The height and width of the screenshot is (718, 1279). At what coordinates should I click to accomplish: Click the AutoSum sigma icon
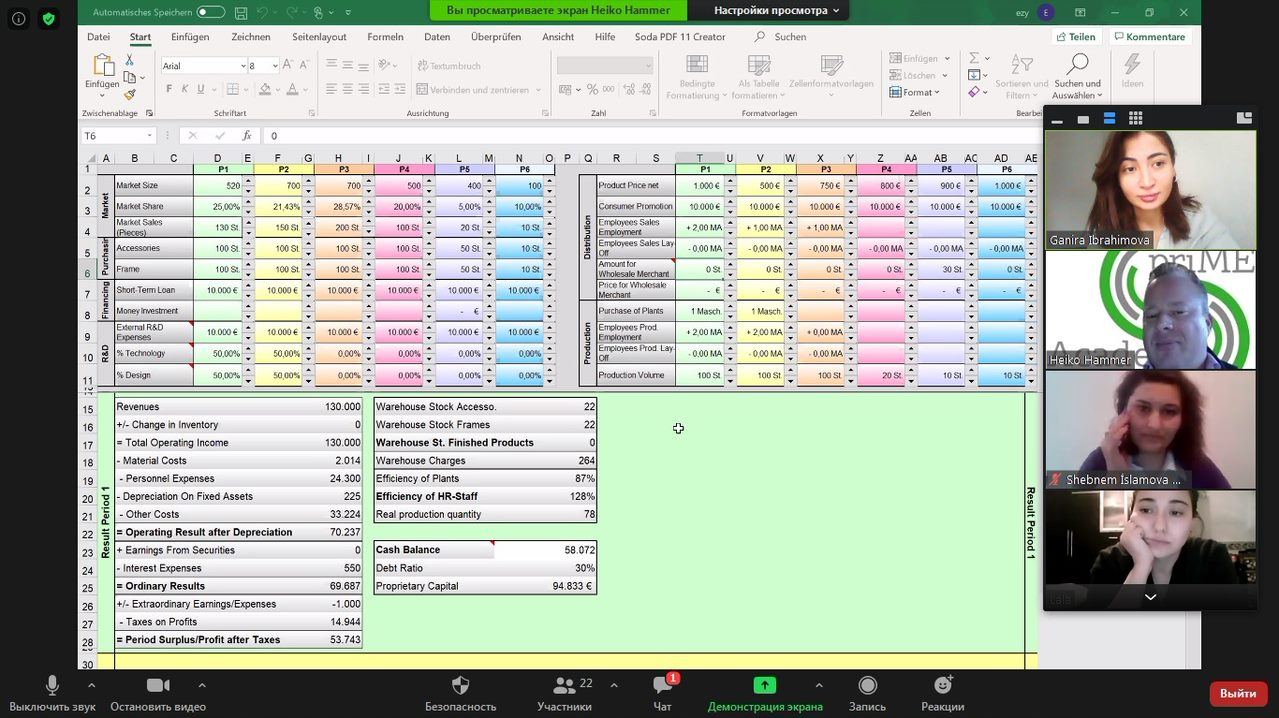tap(974, 58)
